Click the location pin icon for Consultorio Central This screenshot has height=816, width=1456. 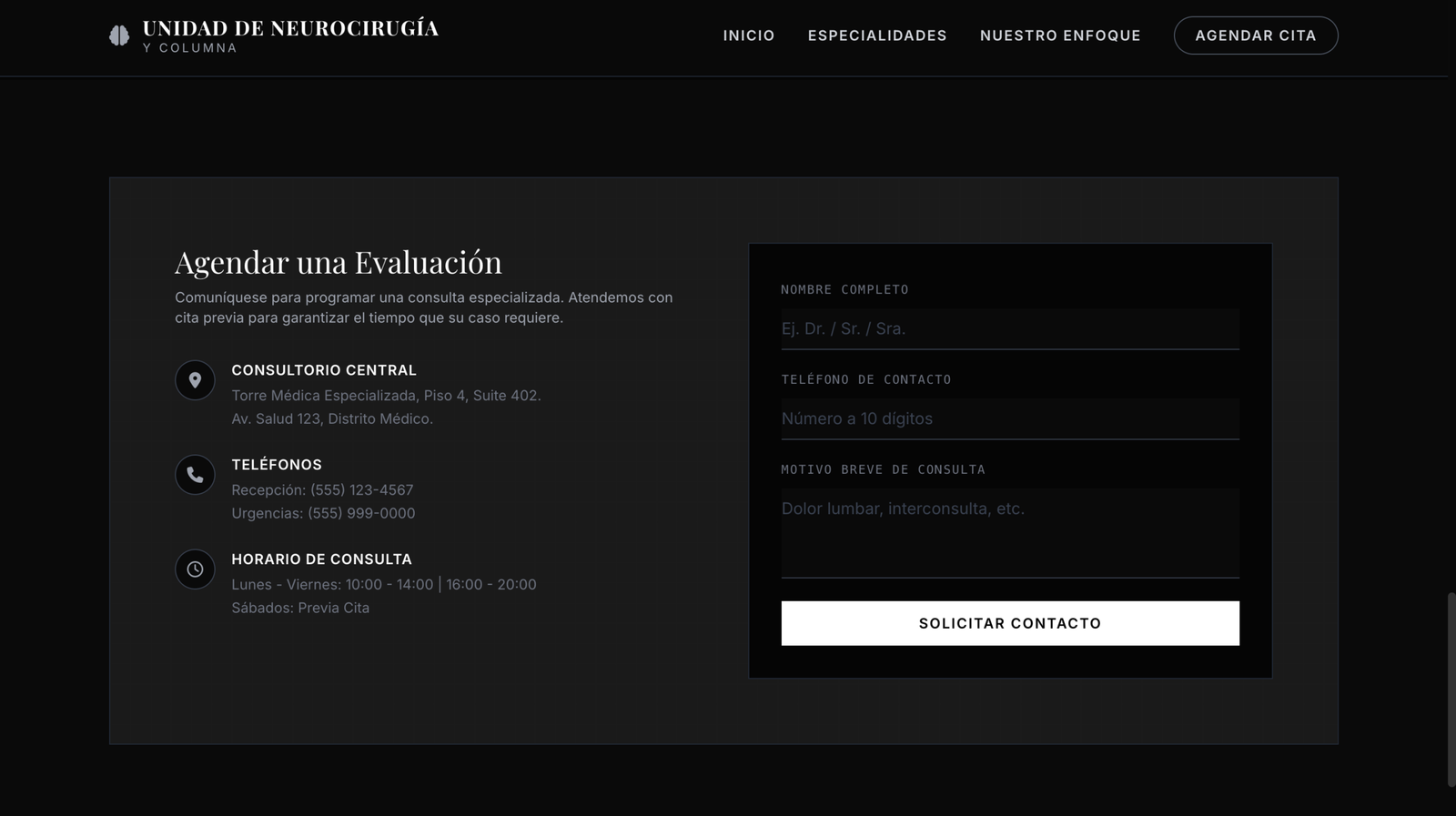click(x=195, y=380)
